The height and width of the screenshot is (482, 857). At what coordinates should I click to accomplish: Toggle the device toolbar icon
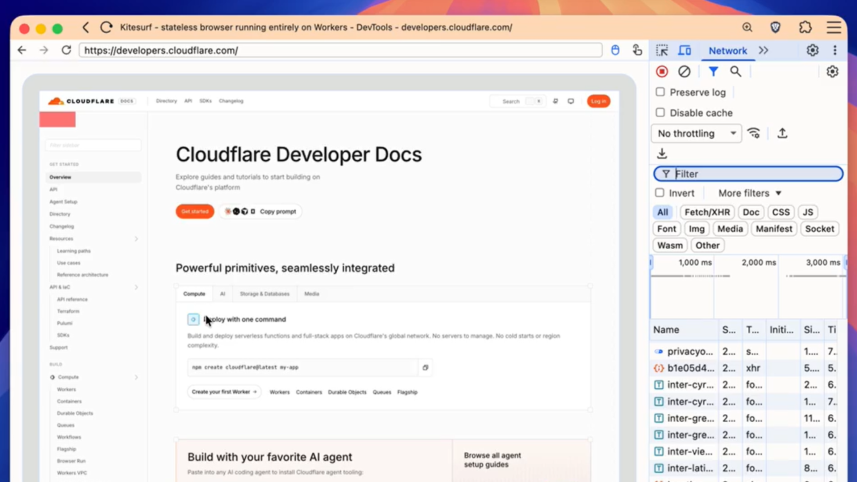tap(684, 50)
